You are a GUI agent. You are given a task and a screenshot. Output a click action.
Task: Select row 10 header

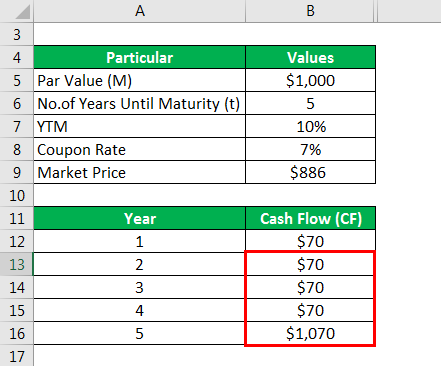17,195
